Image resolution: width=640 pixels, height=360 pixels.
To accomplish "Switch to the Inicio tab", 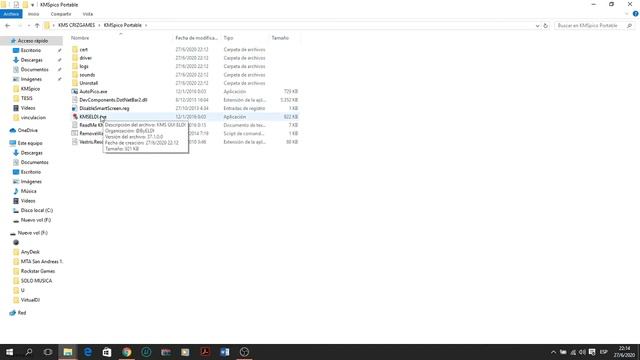I will (x=33, y=14).
